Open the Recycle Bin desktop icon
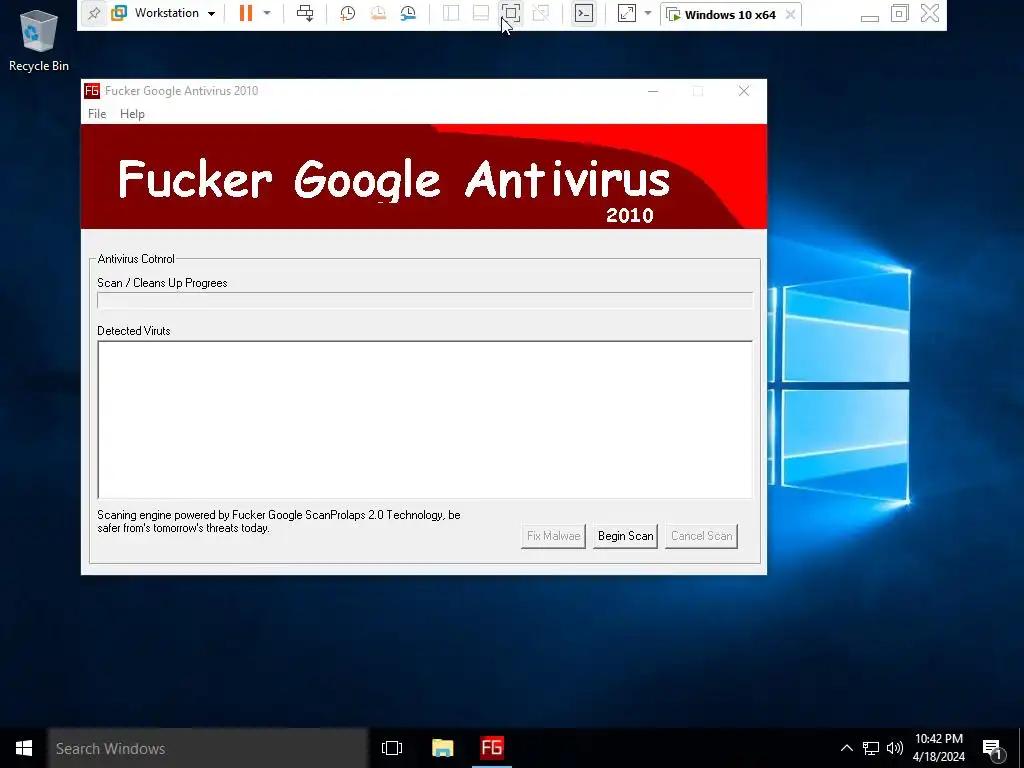The width and height of the screenshot is (1024, 768). (x=39, y=40)
